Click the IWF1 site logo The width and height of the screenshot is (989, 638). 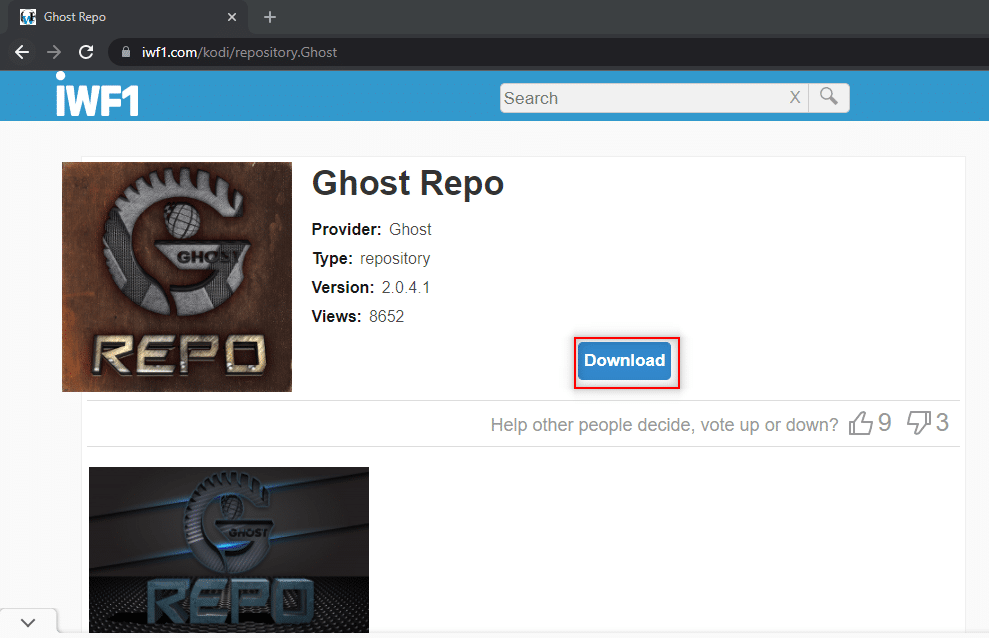click(97, 95)
